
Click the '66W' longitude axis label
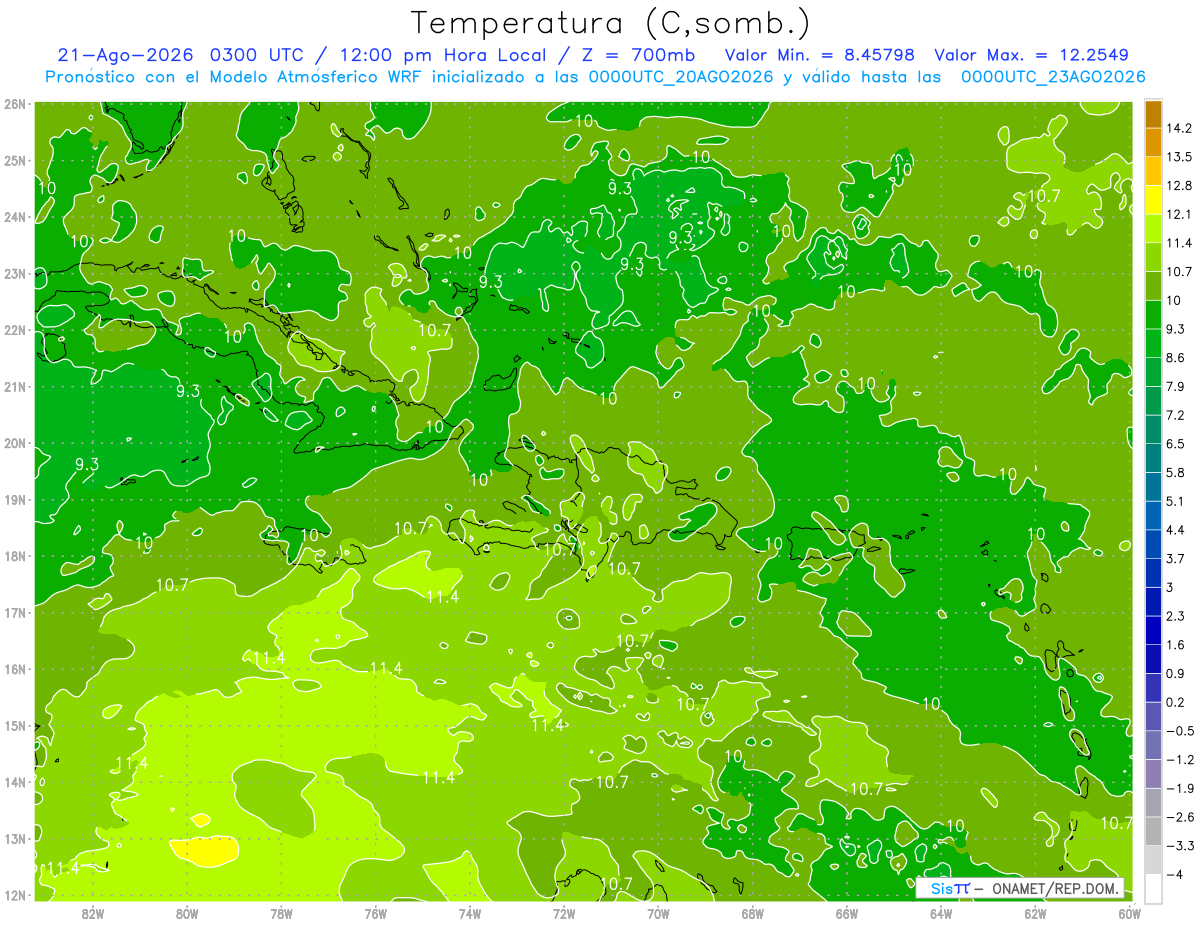coord(847,913)
